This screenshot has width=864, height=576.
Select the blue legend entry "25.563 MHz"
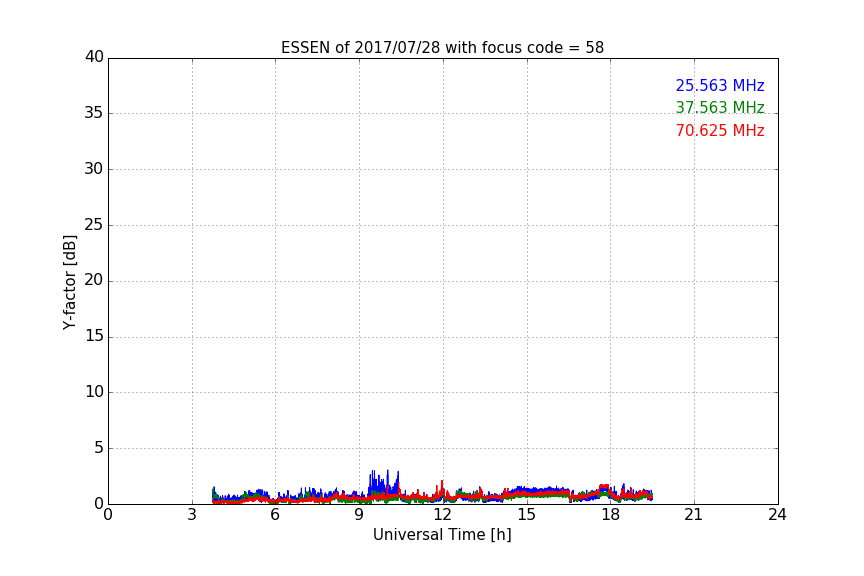(x=720, y=85)
